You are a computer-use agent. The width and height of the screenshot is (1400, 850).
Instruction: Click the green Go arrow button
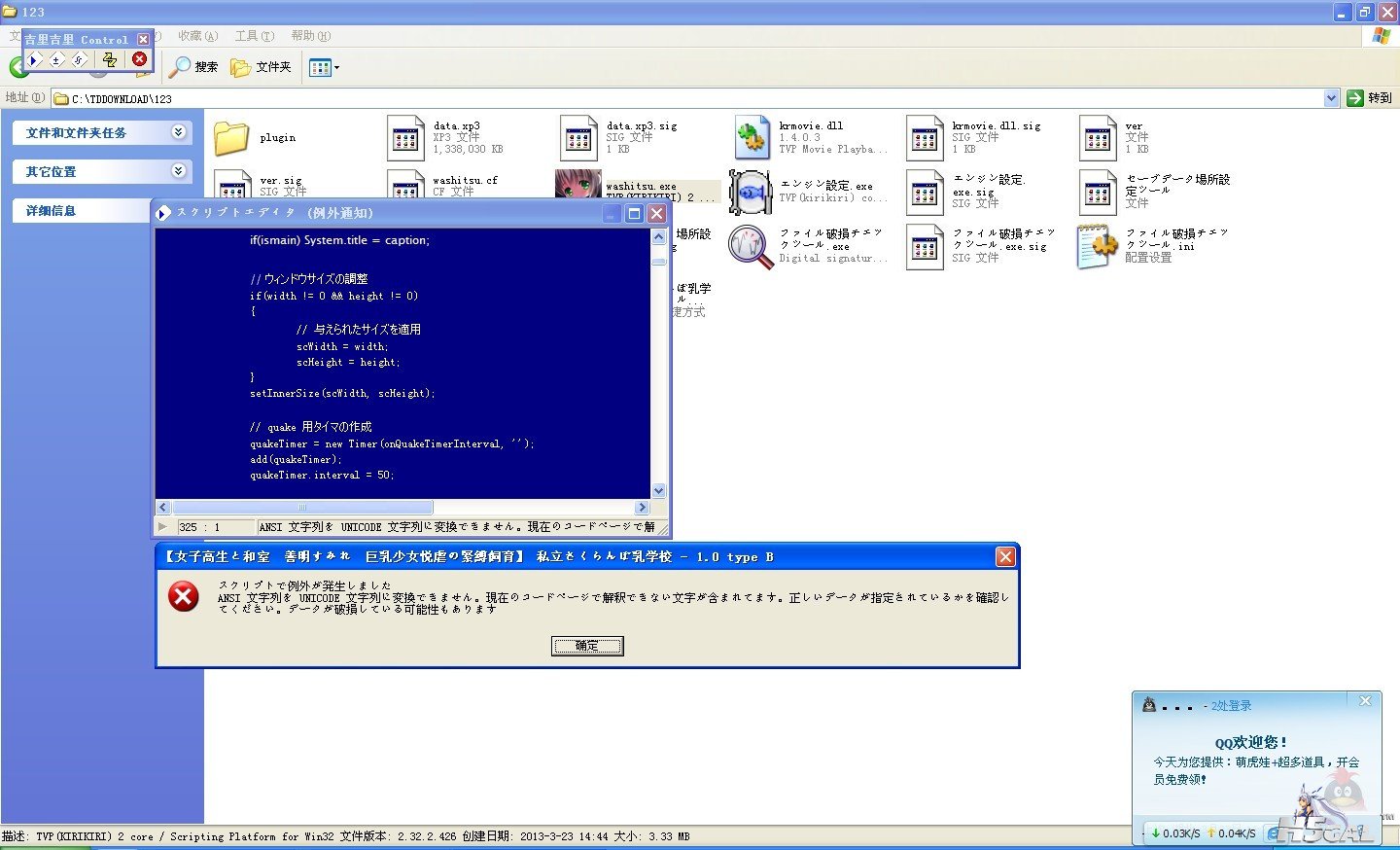(1355, 98)
